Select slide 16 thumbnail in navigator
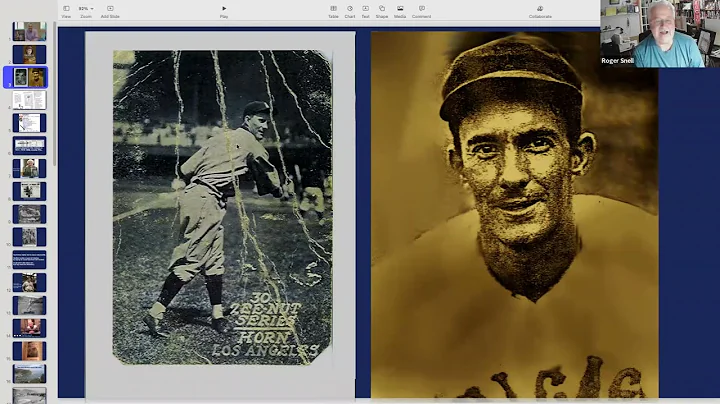 point(29,374)
